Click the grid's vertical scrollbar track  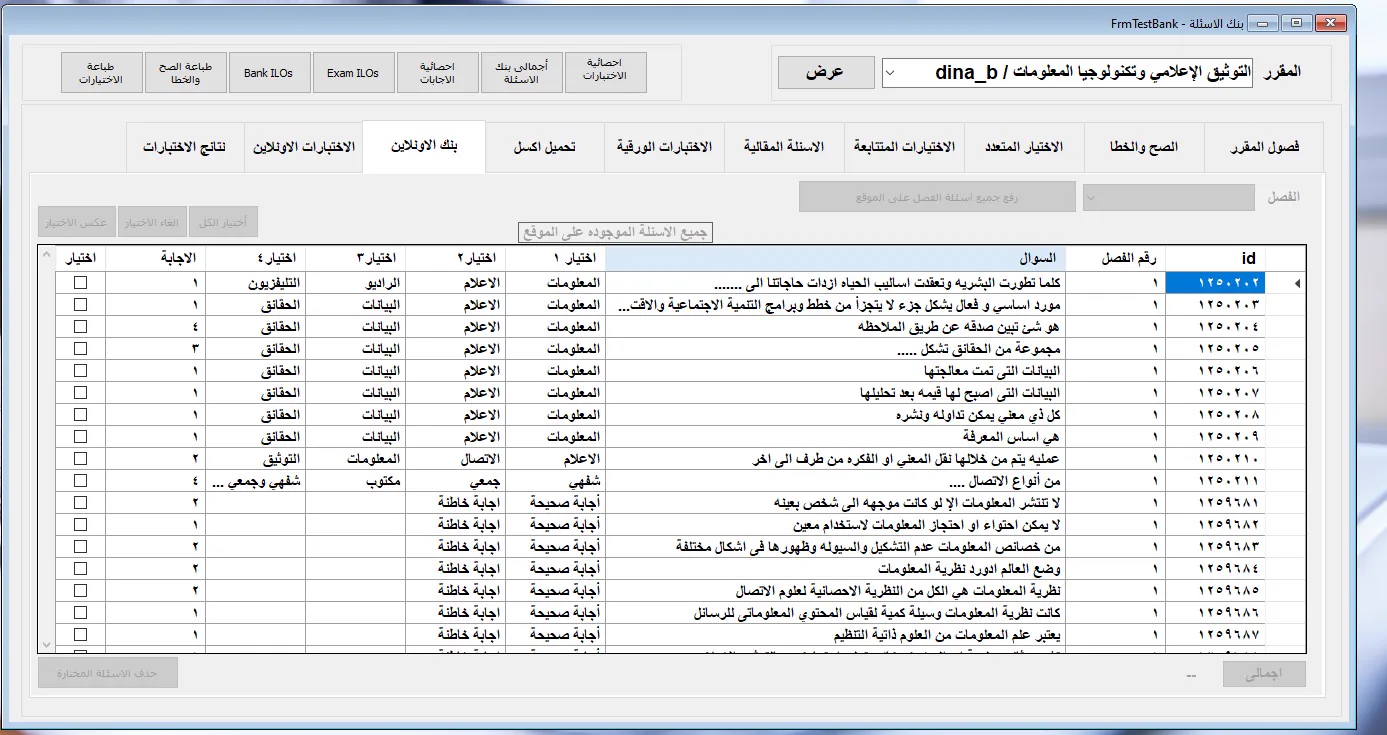coord(46,450)
